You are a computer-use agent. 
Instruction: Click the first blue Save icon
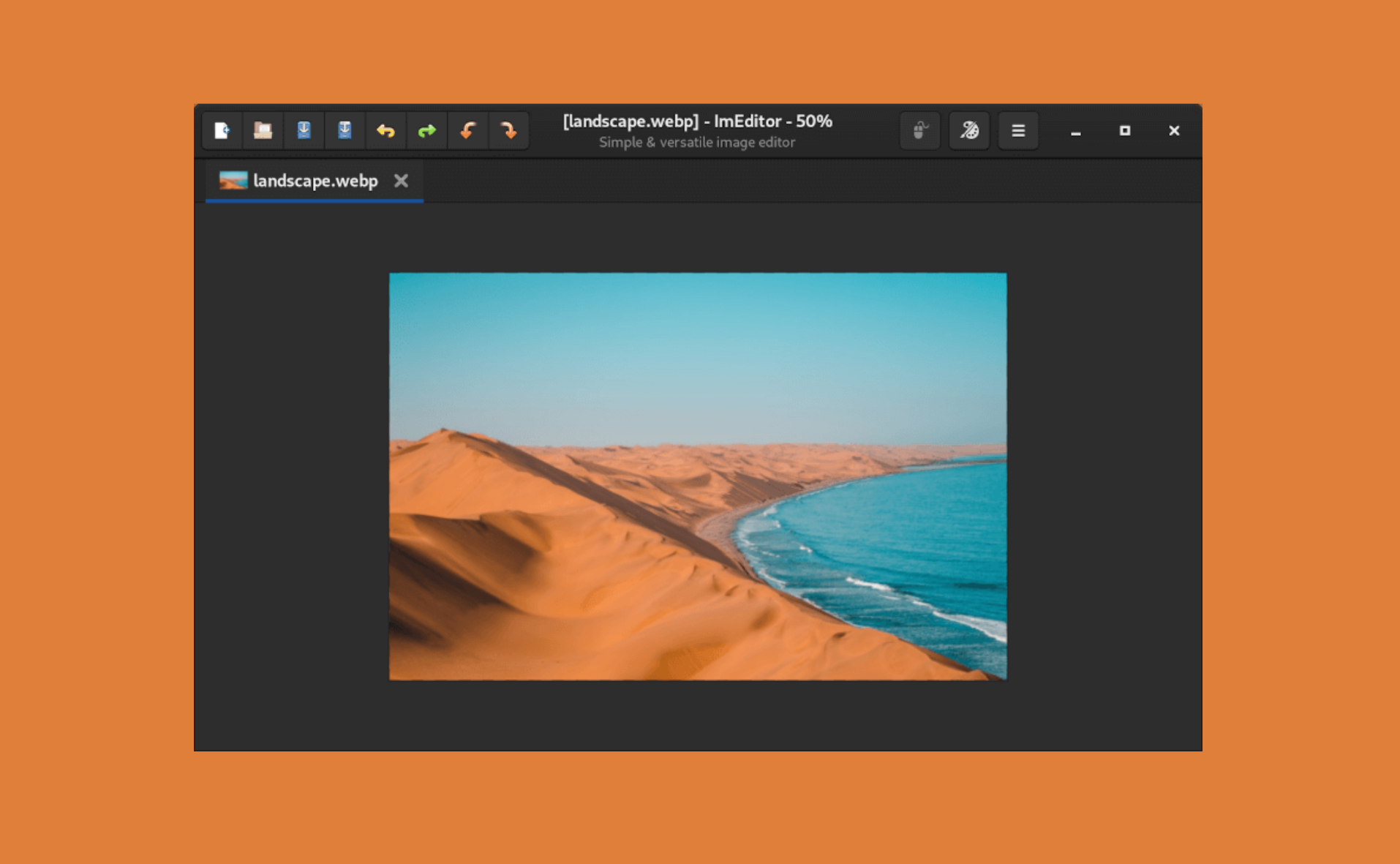(304, 131)
